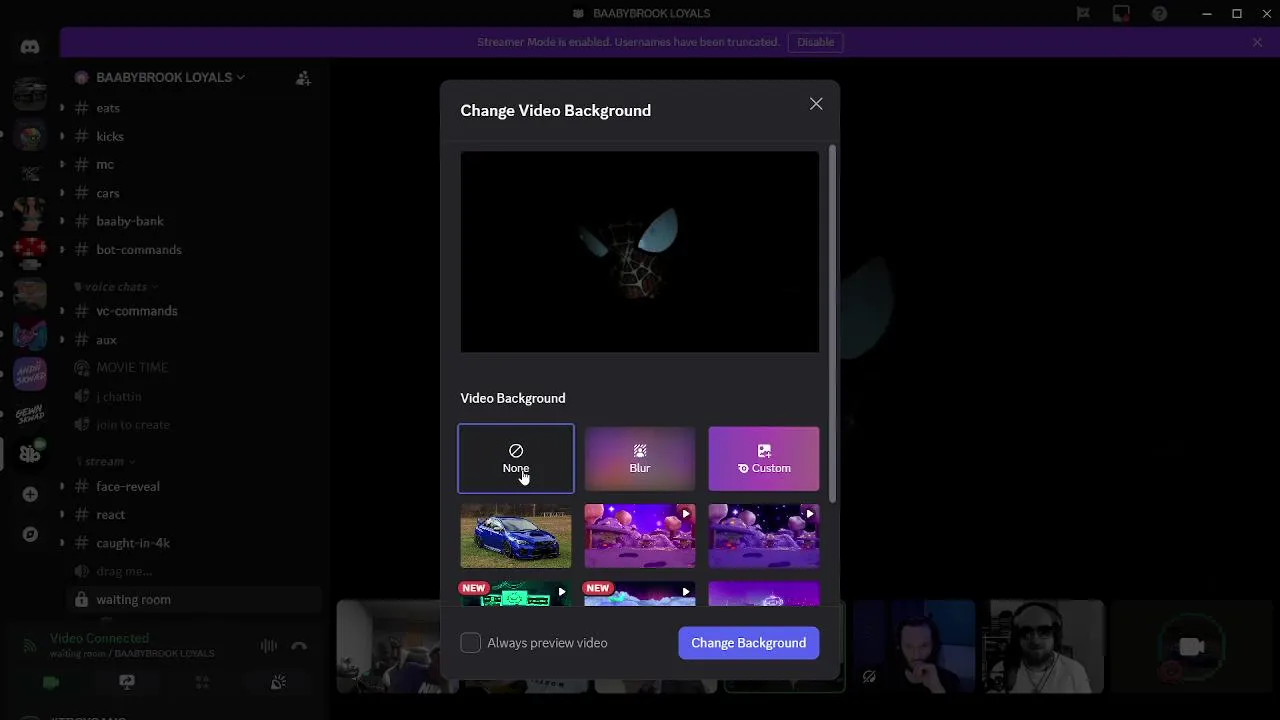Click the Video Connected status text
Screen dimensions: 1280x720
pos(99,638)
